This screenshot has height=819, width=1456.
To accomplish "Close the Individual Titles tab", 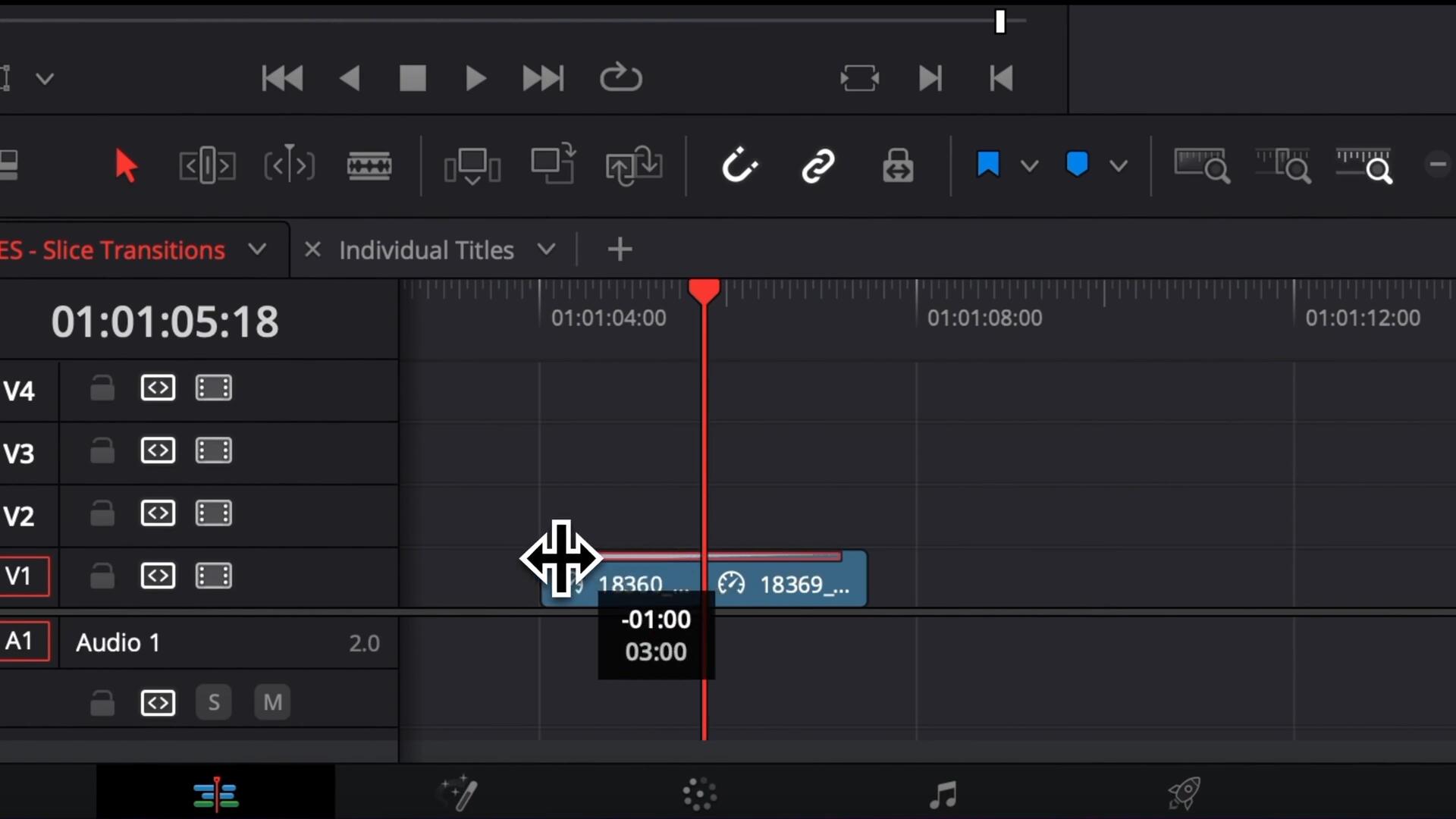I will [312, 249].
